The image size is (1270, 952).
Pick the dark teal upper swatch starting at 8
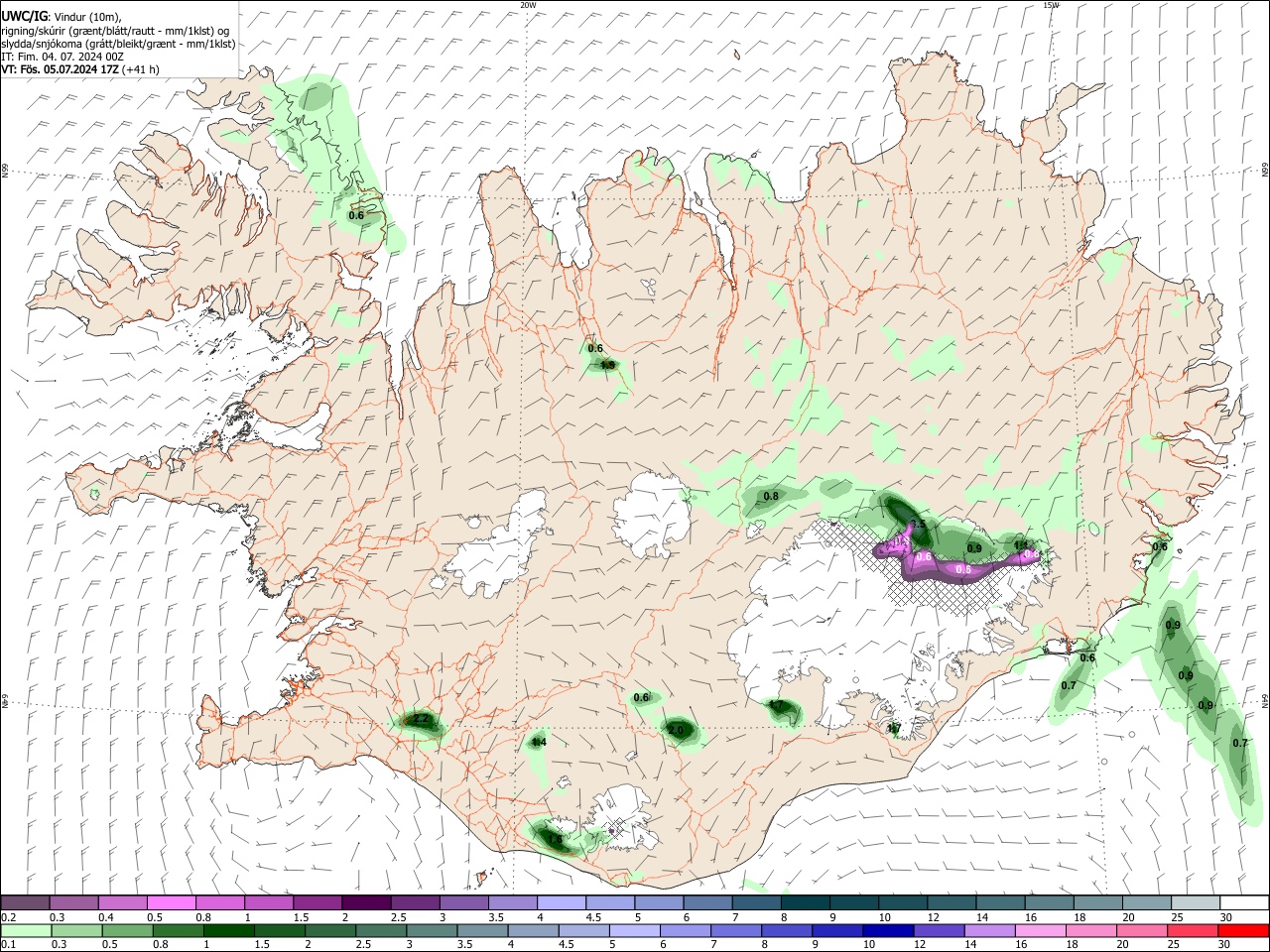[805, 902]
